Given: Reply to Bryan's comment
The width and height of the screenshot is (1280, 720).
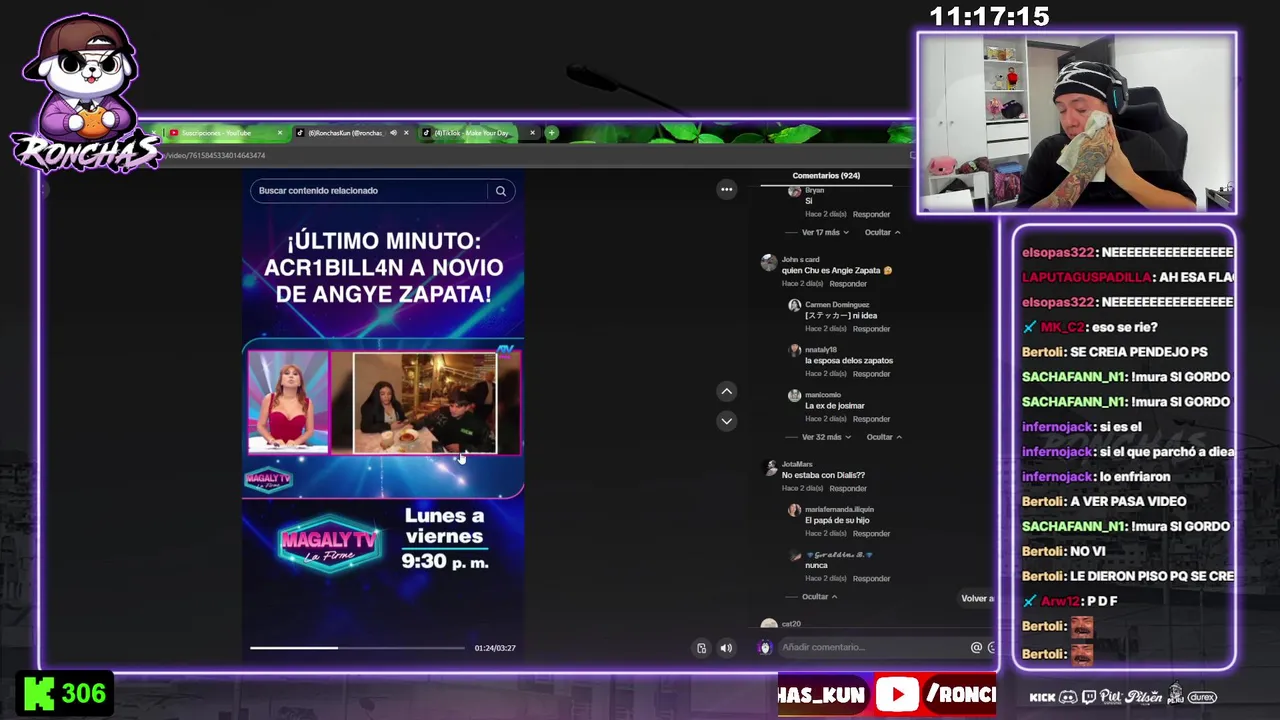Looking at the screenshot, I should point(871,214).
